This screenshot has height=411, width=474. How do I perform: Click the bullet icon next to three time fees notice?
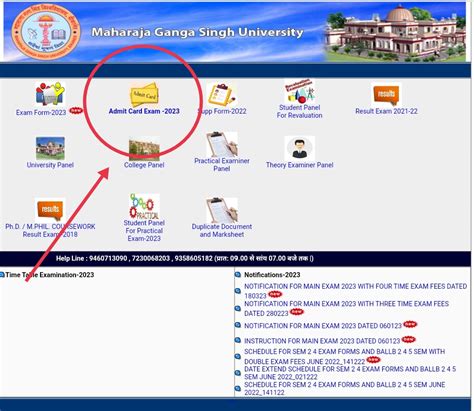[x=237, y=308]
